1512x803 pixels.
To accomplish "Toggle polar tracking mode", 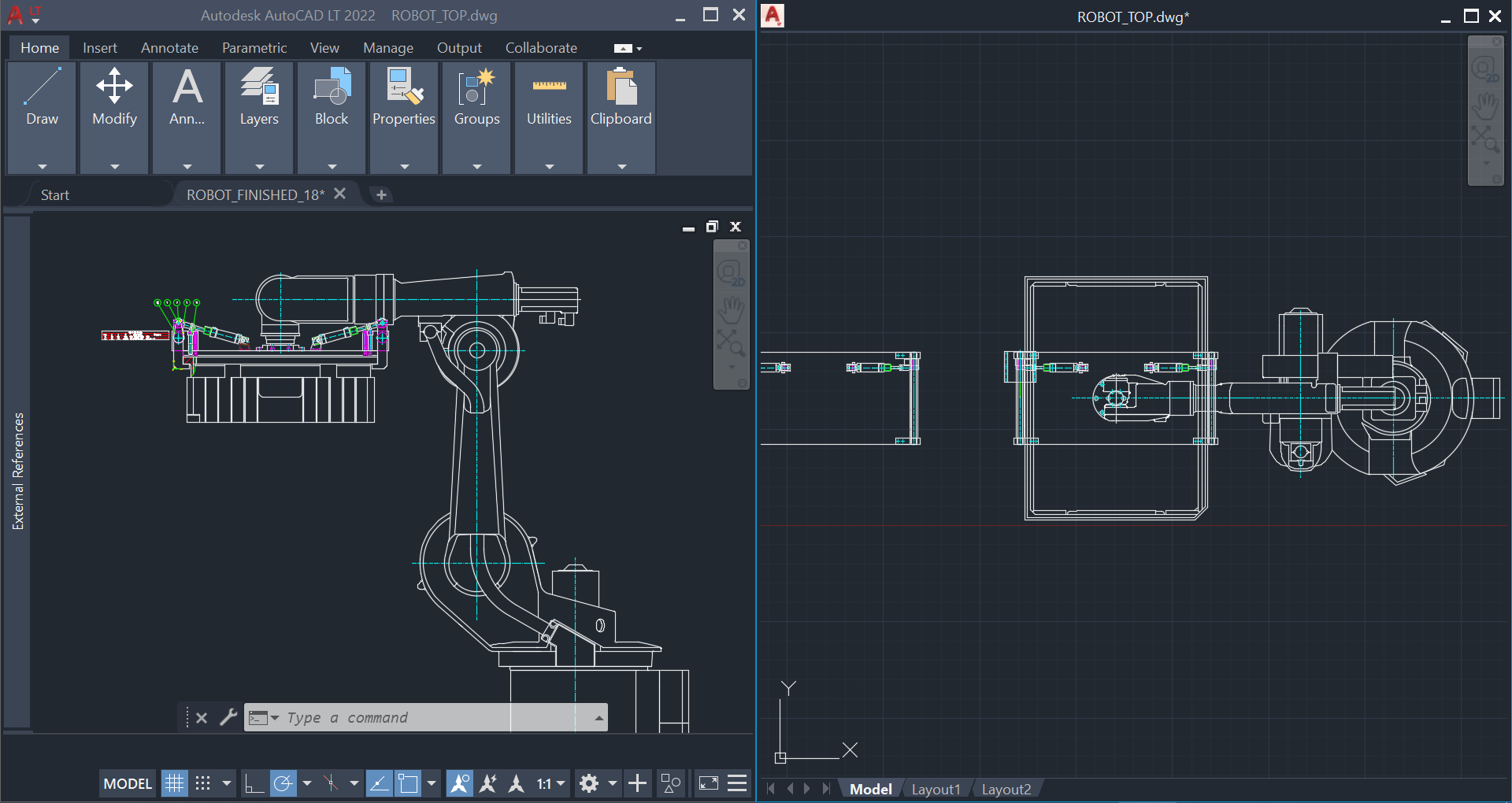I will coord(283,783).
